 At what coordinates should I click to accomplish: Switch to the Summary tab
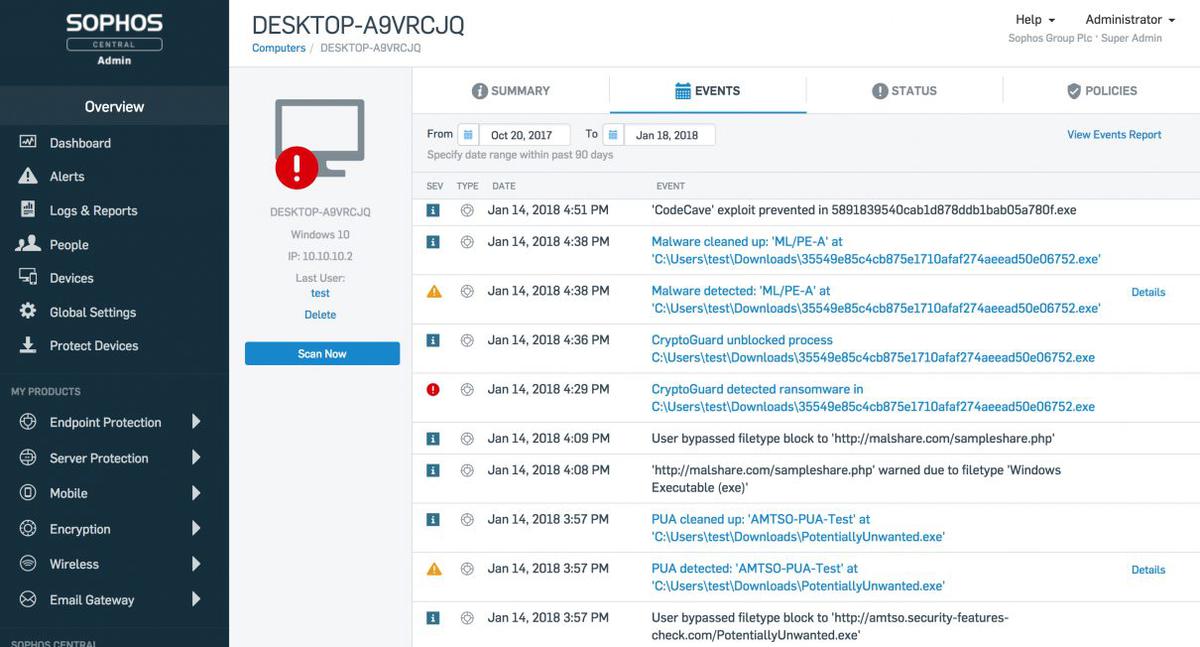(x=511, y=91)
